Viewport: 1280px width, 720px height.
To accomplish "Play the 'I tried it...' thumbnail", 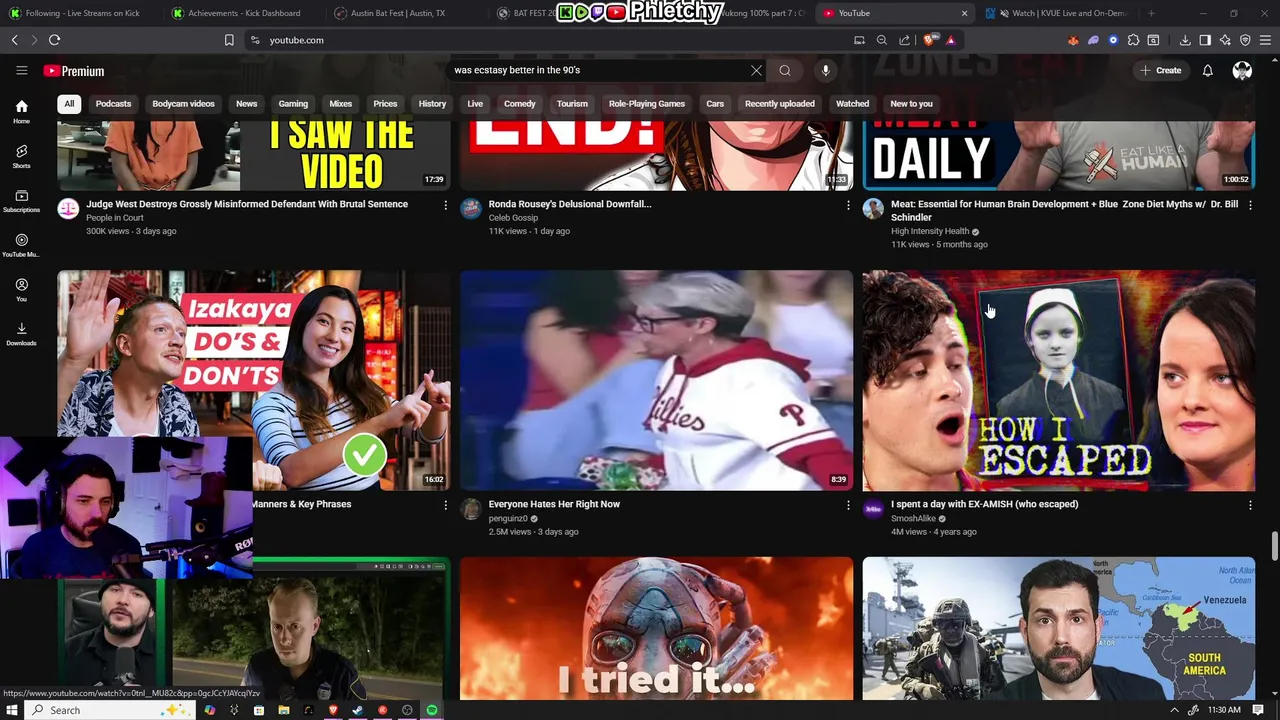I will [656, 628].
